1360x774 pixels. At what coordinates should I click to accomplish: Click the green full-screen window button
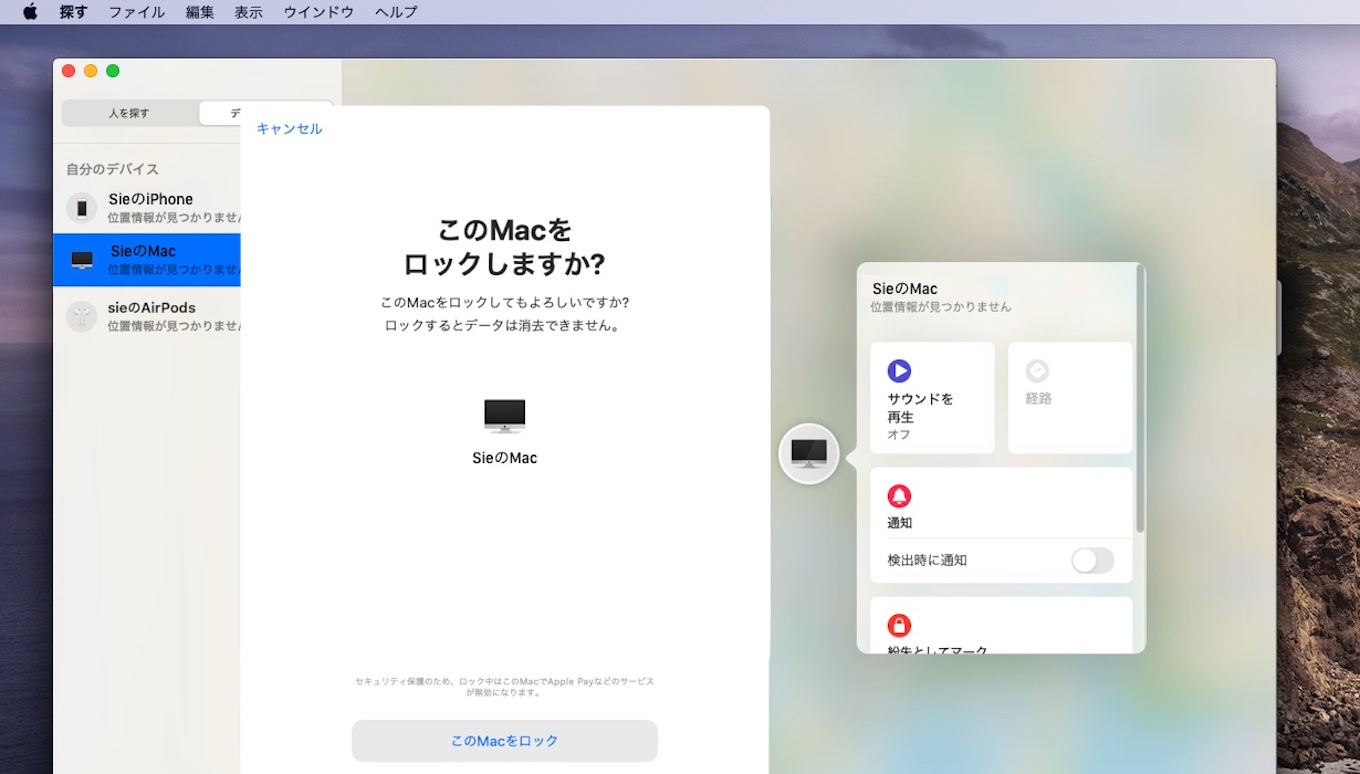pos(113,71)
